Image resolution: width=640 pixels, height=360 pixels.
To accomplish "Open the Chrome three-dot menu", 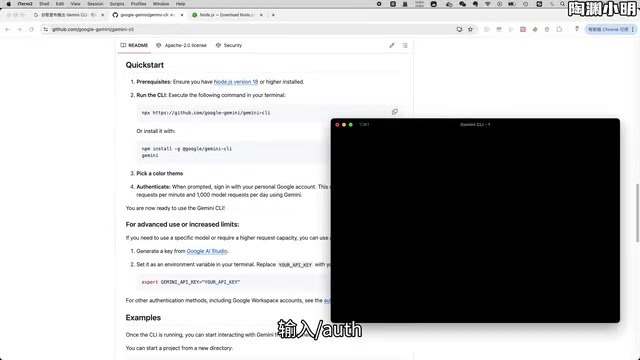I will point(633,29).
